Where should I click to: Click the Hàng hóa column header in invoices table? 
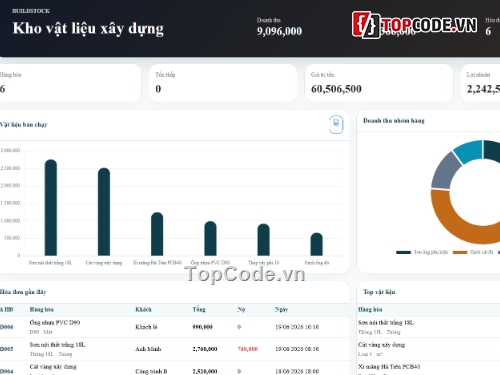pos(41,310)
